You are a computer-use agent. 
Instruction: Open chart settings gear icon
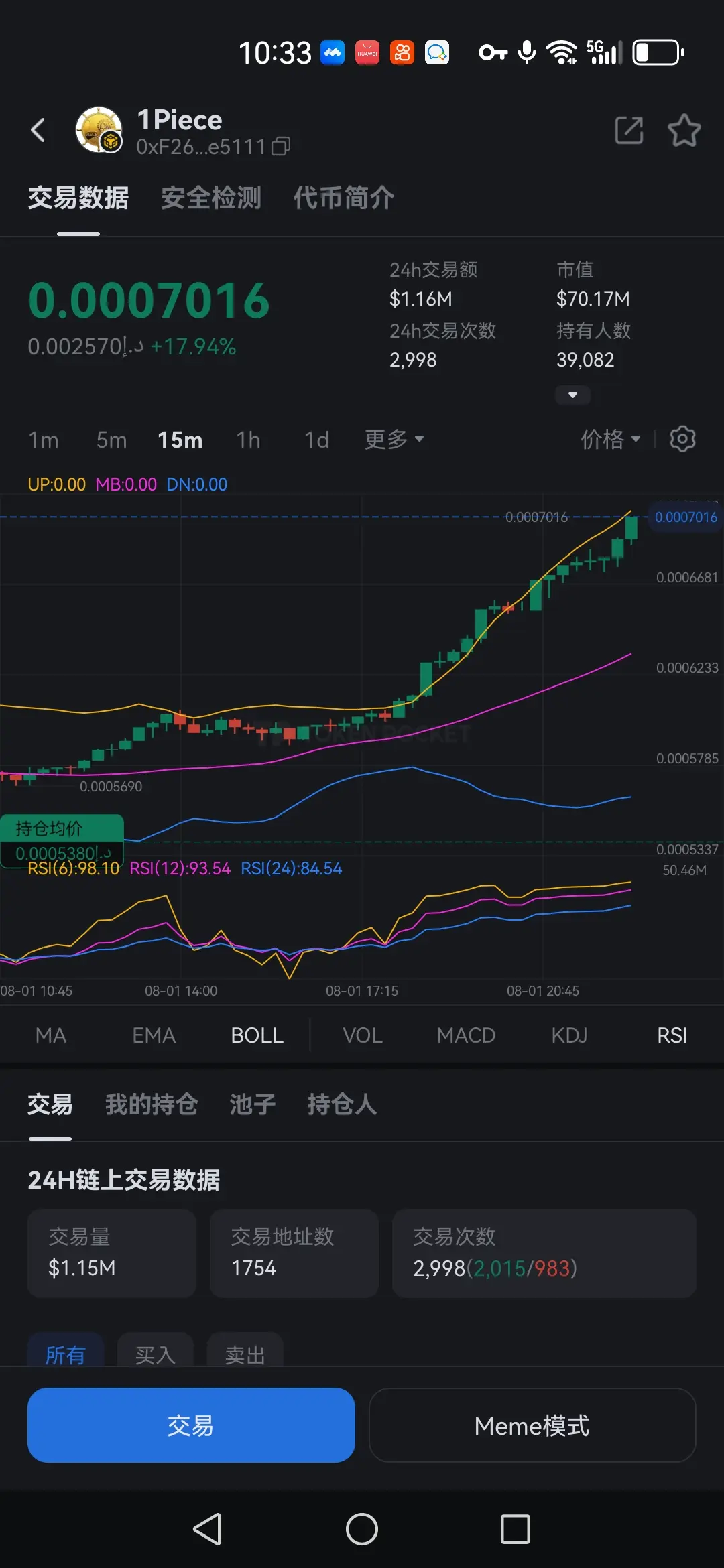[682, 439]
